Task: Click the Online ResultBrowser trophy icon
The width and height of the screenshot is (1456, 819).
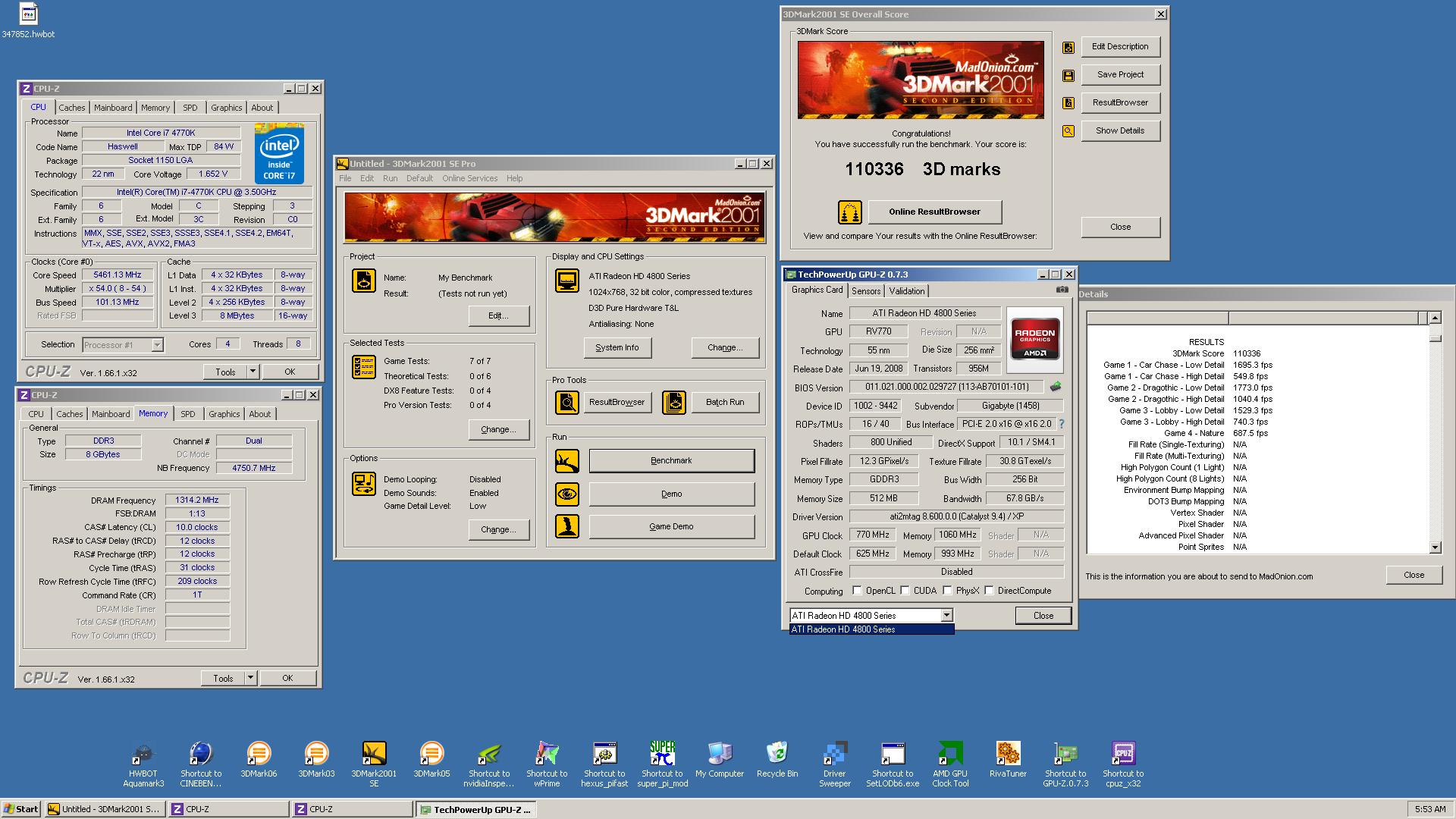Action: 849,212
